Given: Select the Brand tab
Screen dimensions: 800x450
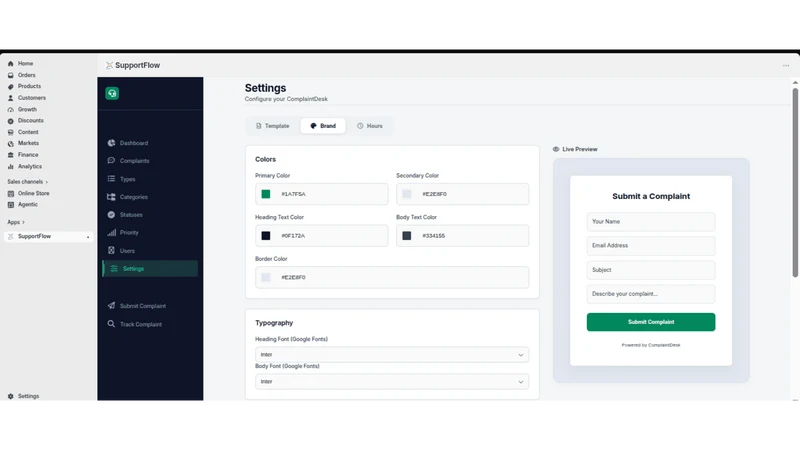Looking at the screenshot, I should pos(323,126).
